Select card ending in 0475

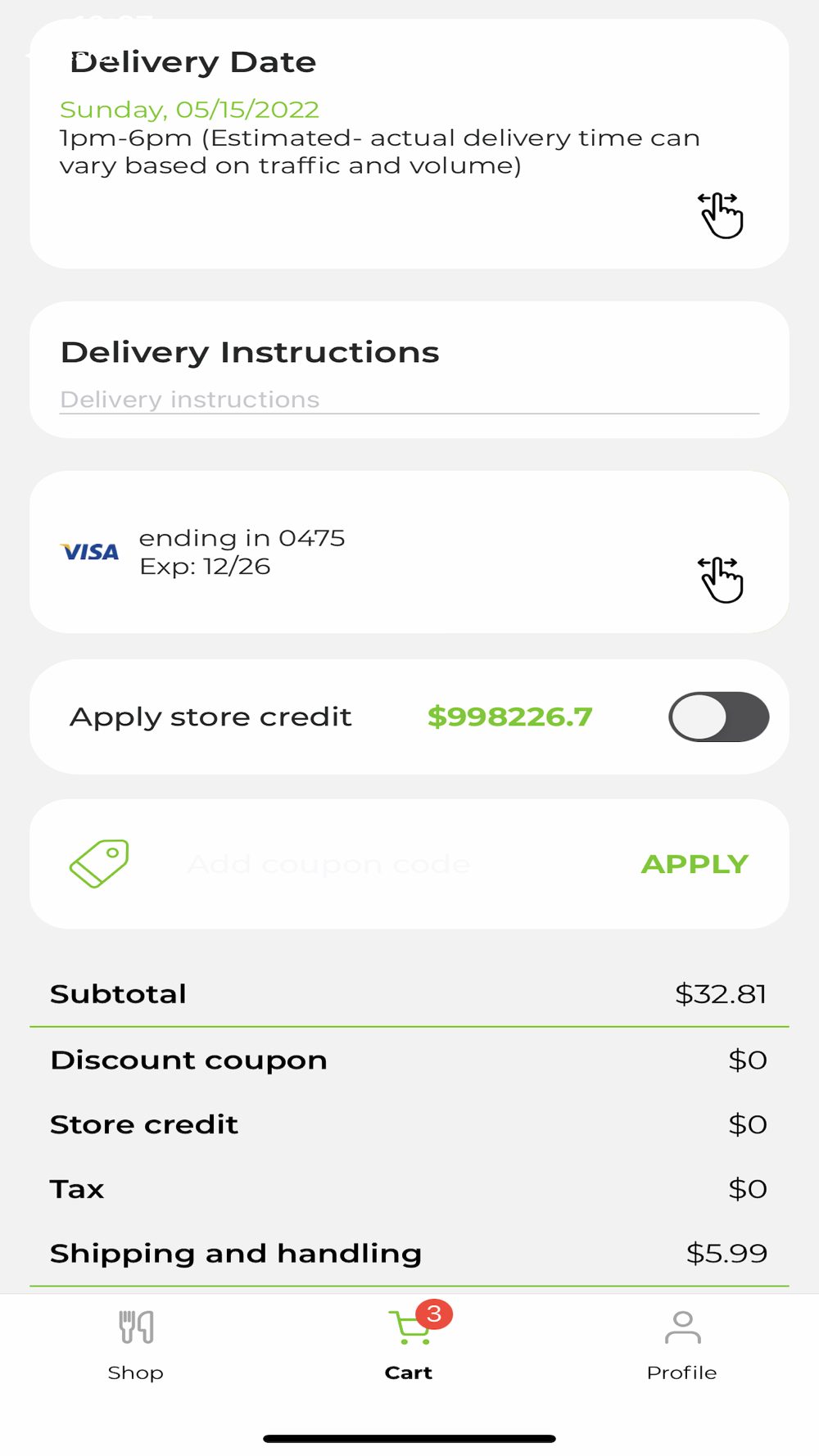242,538
